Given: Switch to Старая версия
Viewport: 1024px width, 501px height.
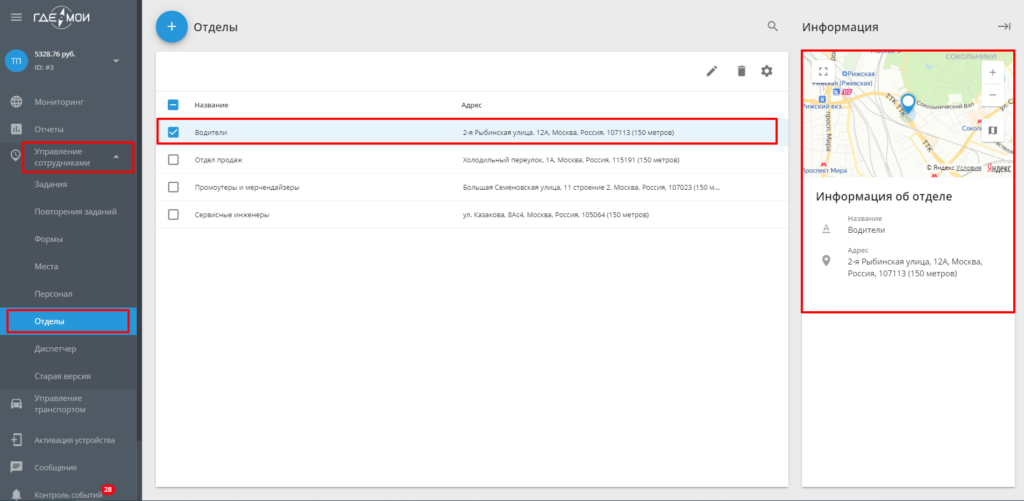Looking at the screenshot, I should point(62,376).
